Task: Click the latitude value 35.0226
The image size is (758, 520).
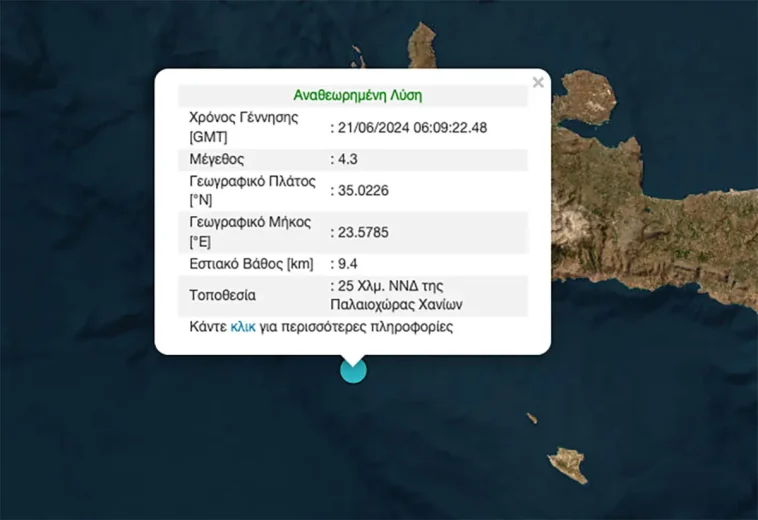Action: pos(363,191)
